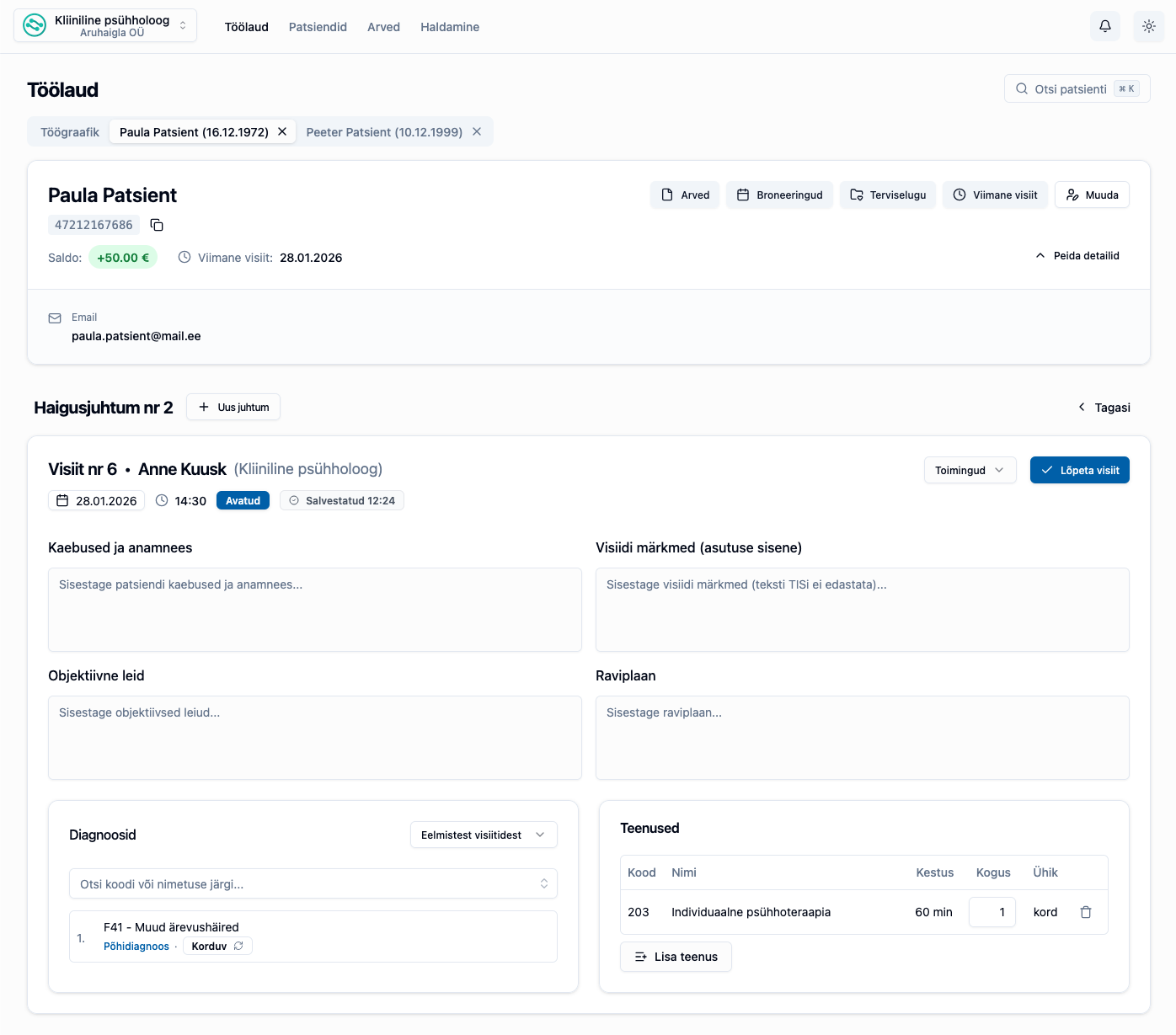
Task: Open the notification bell
Action: (x=1104, y=26)
